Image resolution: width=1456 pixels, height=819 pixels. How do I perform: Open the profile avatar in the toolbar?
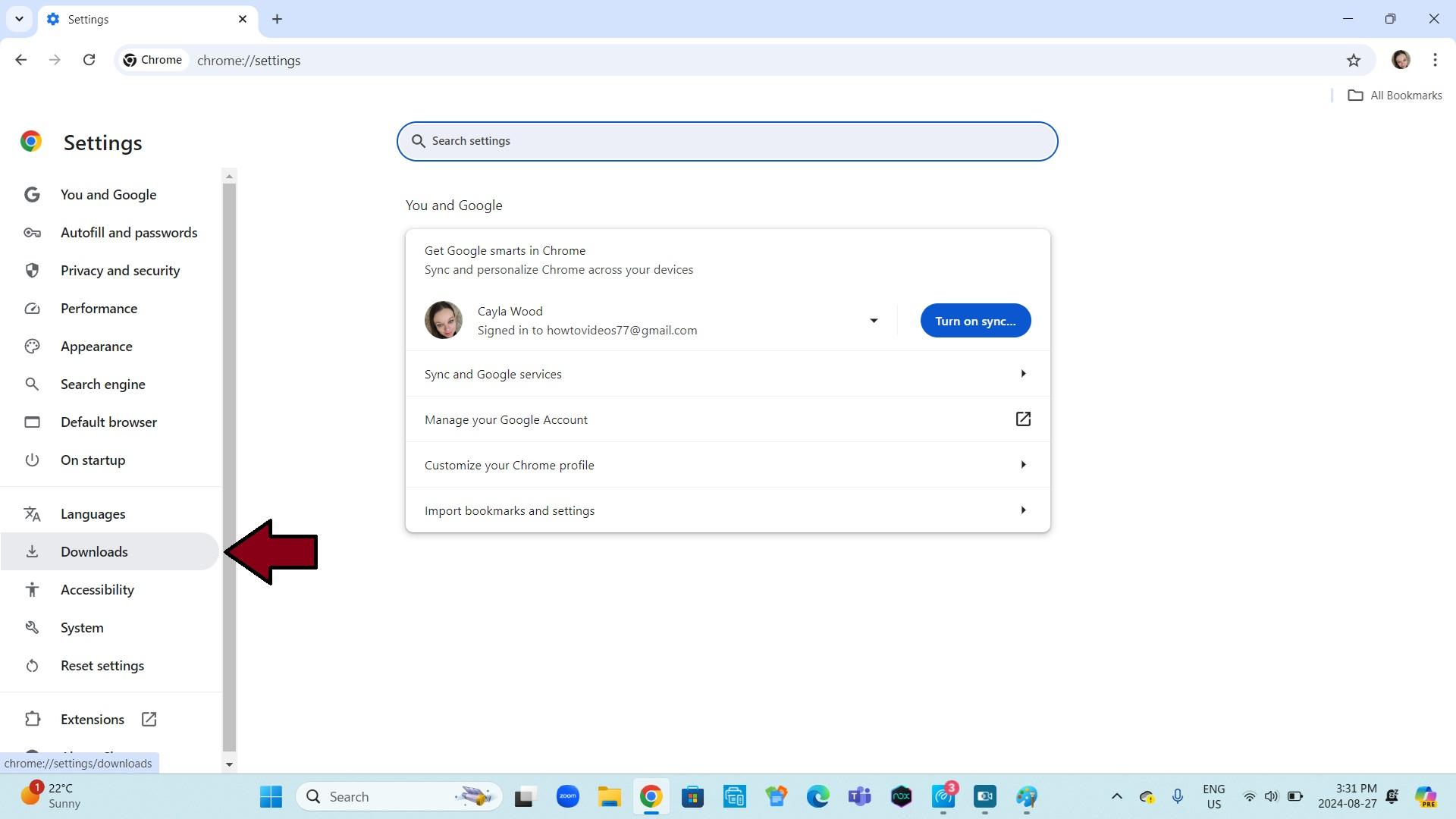pyautogui.click(x=1401, y=60)
